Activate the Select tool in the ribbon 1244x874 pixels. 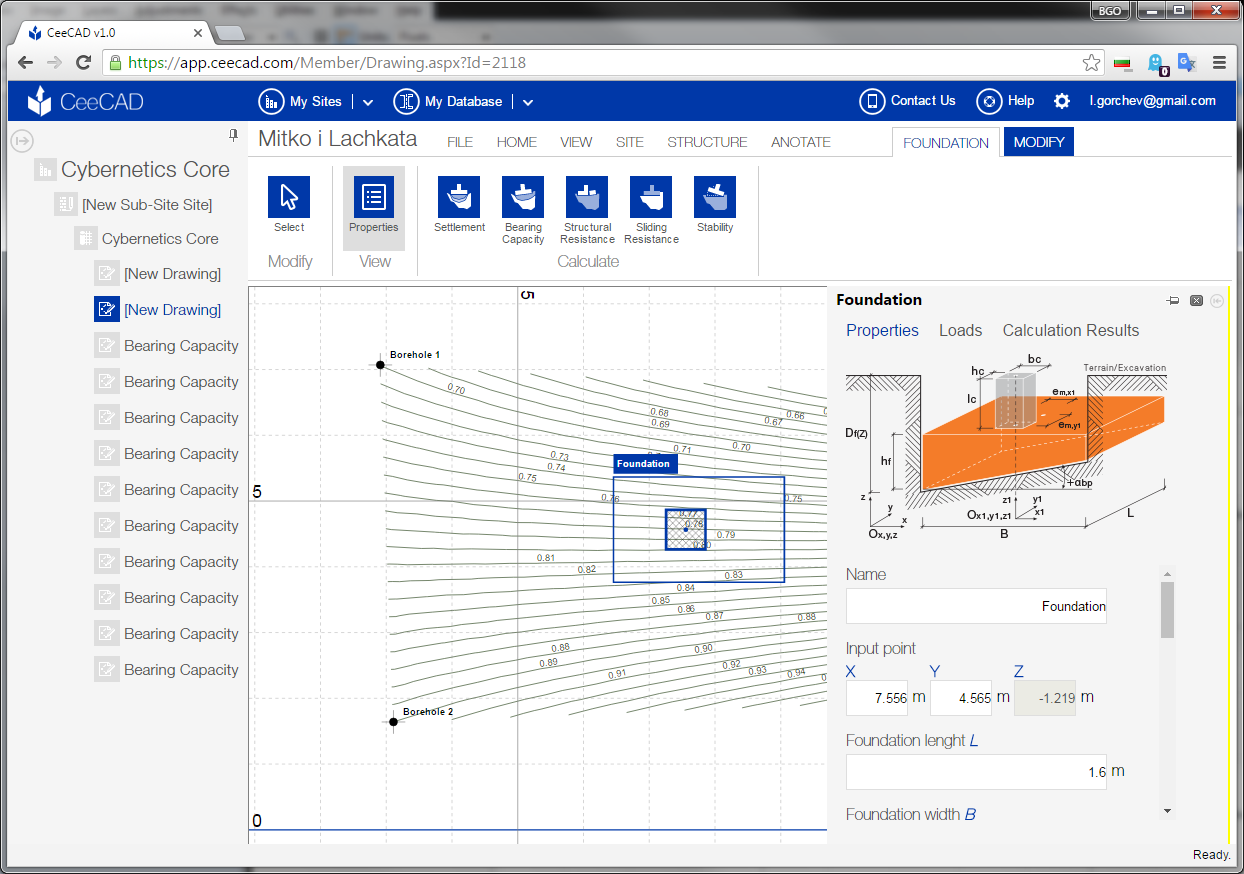click(x=289, y=205)
